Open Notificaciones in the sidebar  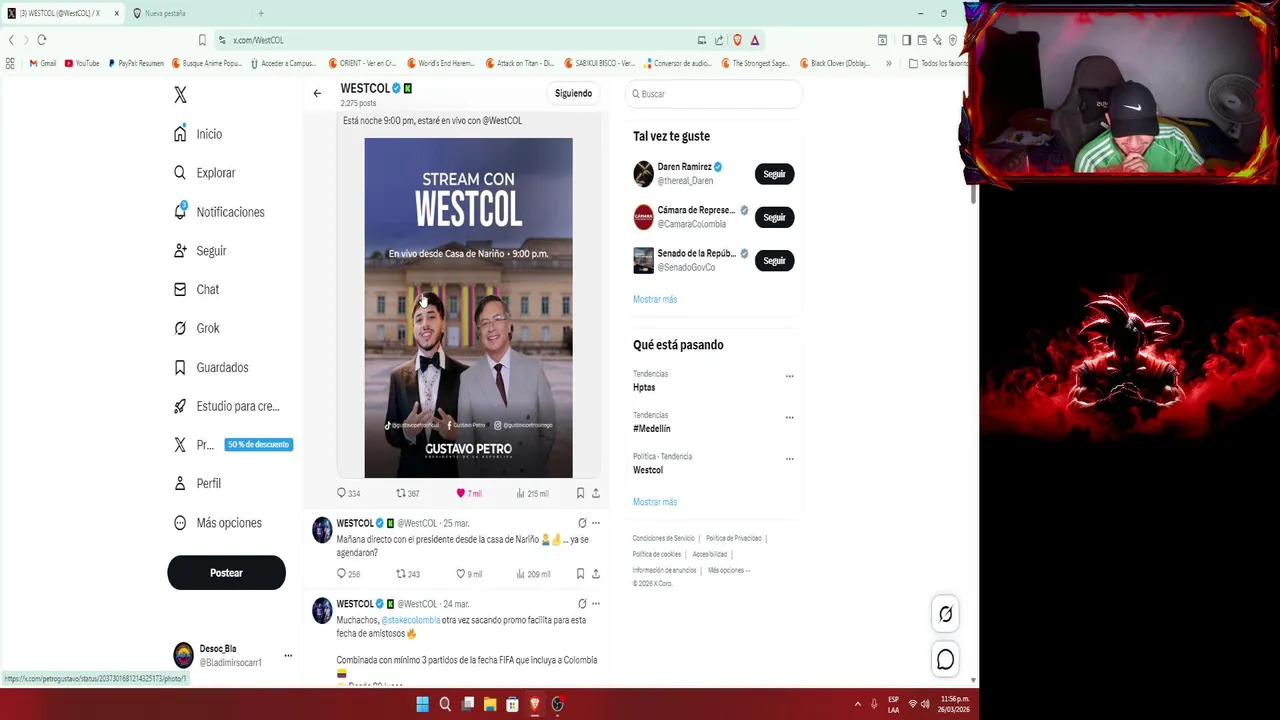(x=218, y=212)
